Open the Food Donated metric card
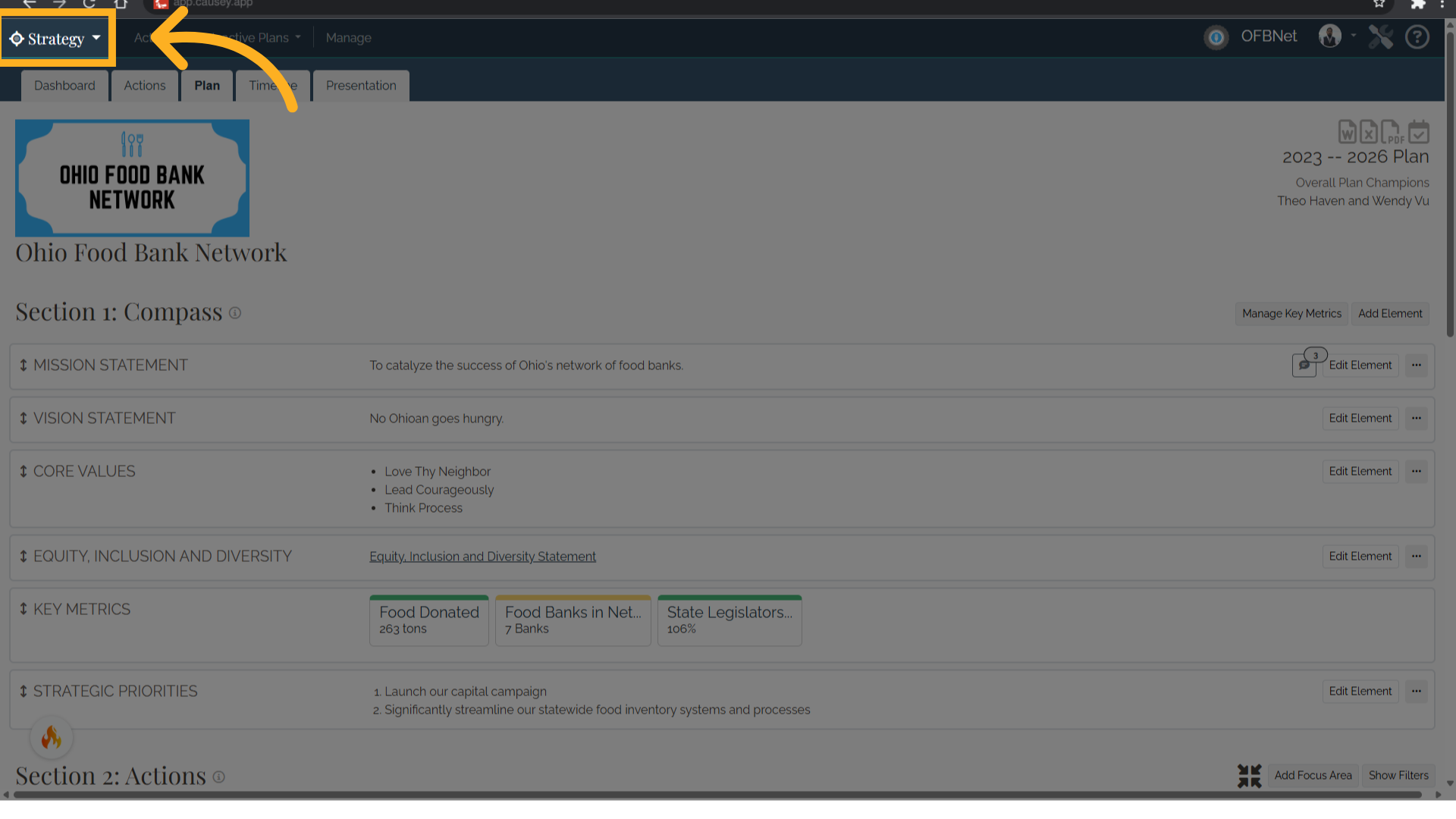The height and width of the screenshot is (819, 1456). 429,620
